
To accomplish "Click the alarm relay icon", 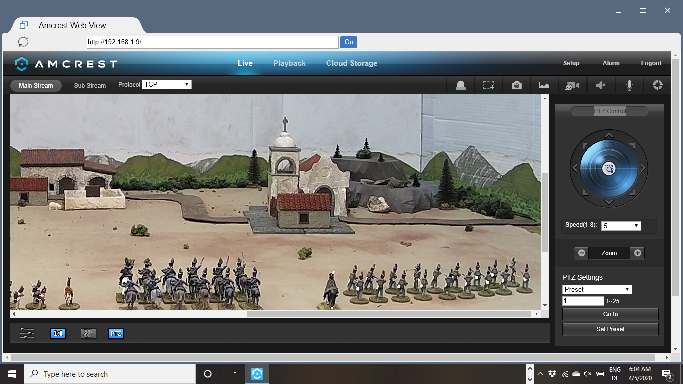I will tap(460, 85).
